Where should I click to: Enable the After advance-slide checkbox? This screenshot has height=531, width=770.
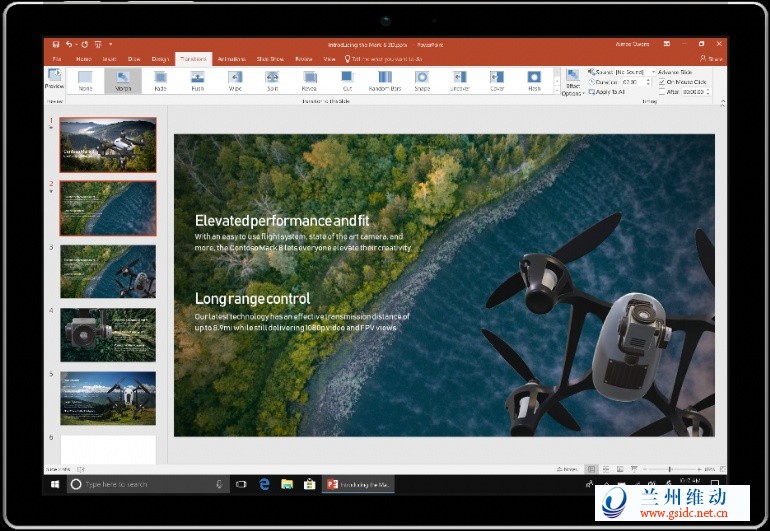click(x=662, y=91)
